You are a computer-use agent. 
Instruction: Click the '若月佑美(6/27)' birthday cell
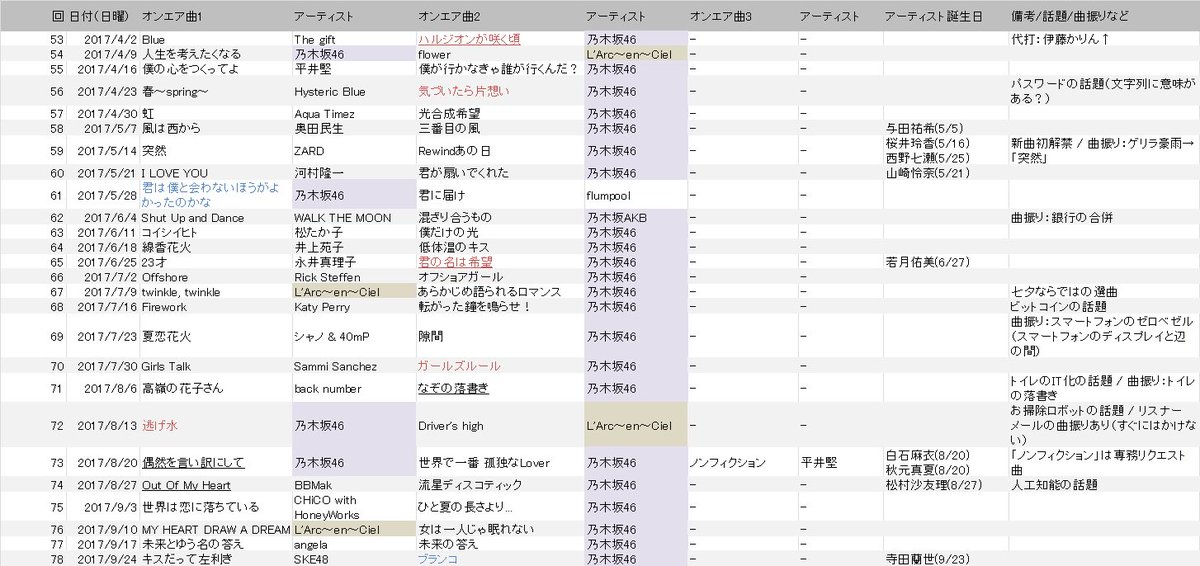point(928,262)
